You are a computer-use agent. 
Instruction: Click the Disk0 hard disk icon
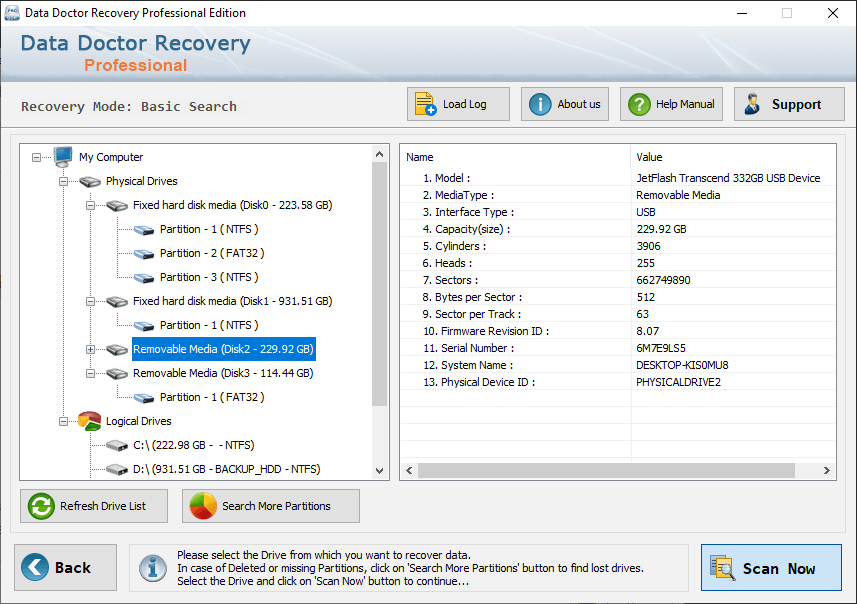(117, 206)
